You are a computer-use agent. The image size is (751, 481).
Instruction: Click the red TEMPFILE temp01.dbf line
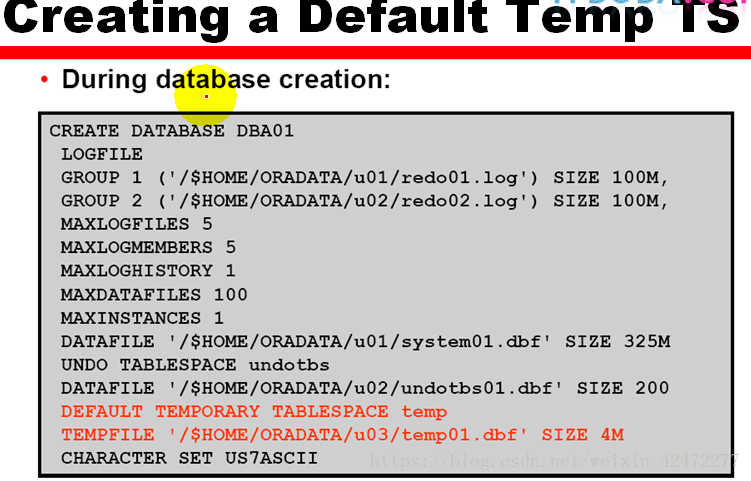(x=342, y=435)
